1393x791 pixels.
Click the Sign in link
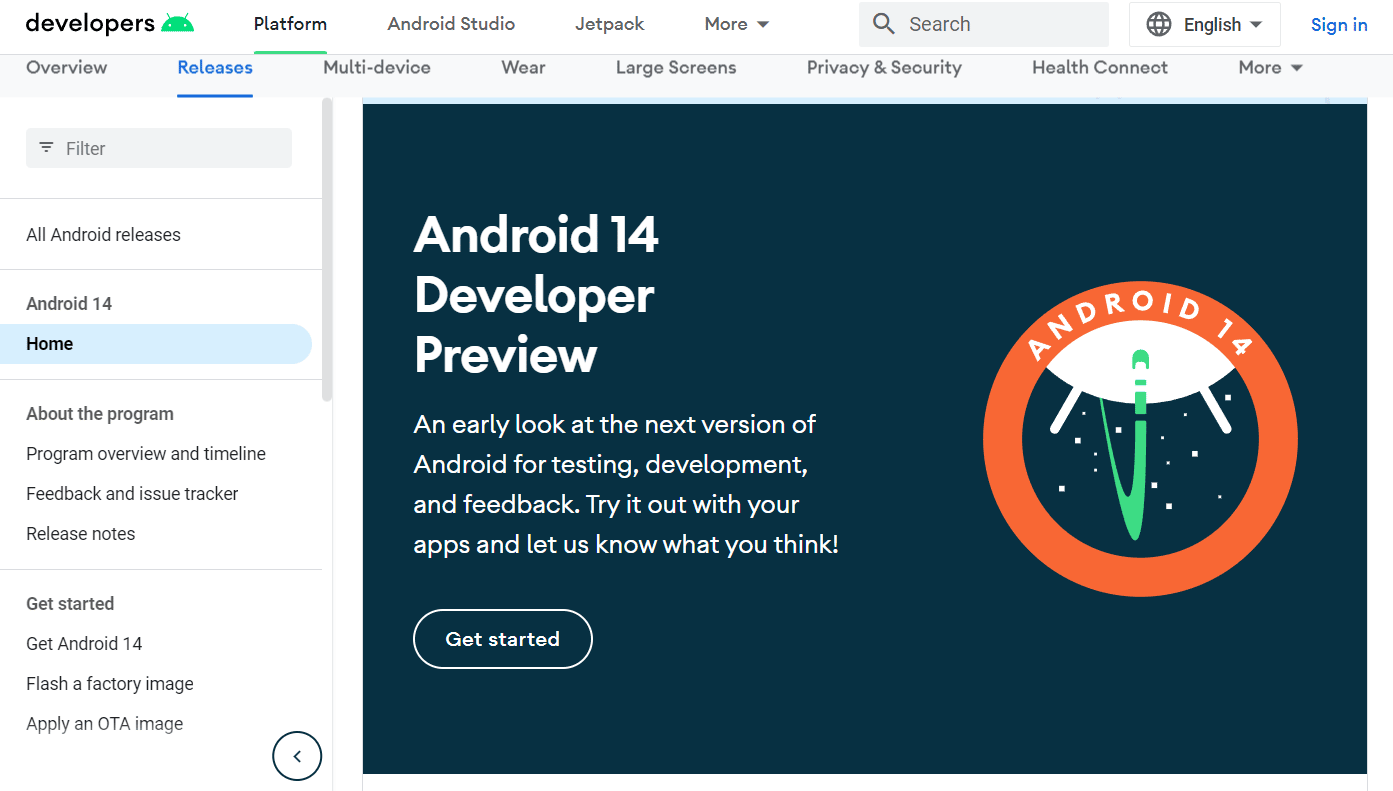click(x=1339, y=25)
